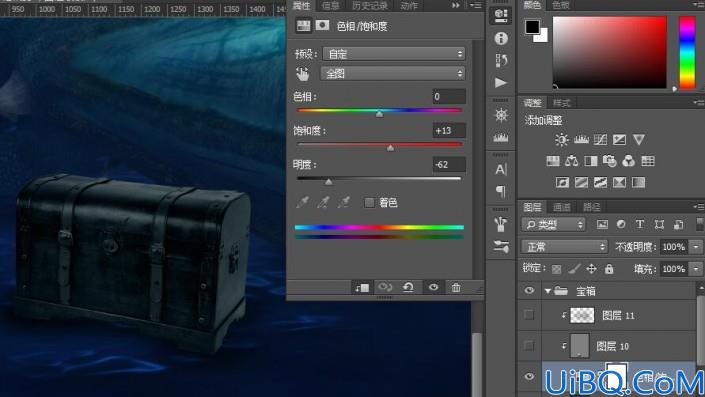Add a Threshold adjustment
The width and height of the screenshot is (705, 397).
tap(600, 182)
